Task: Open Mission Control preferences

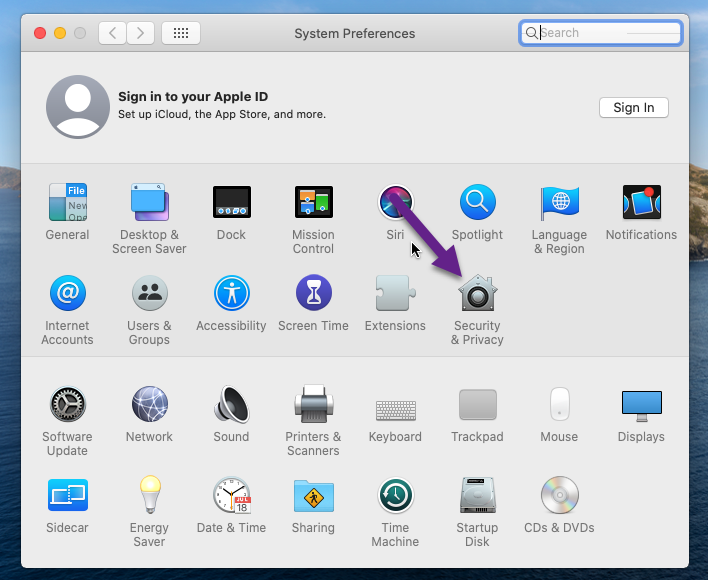Action: [313, 202]
